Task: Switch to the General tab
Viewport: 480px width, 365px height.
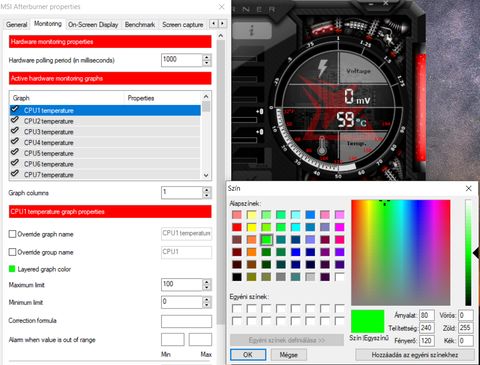Action: coord(16,24)
